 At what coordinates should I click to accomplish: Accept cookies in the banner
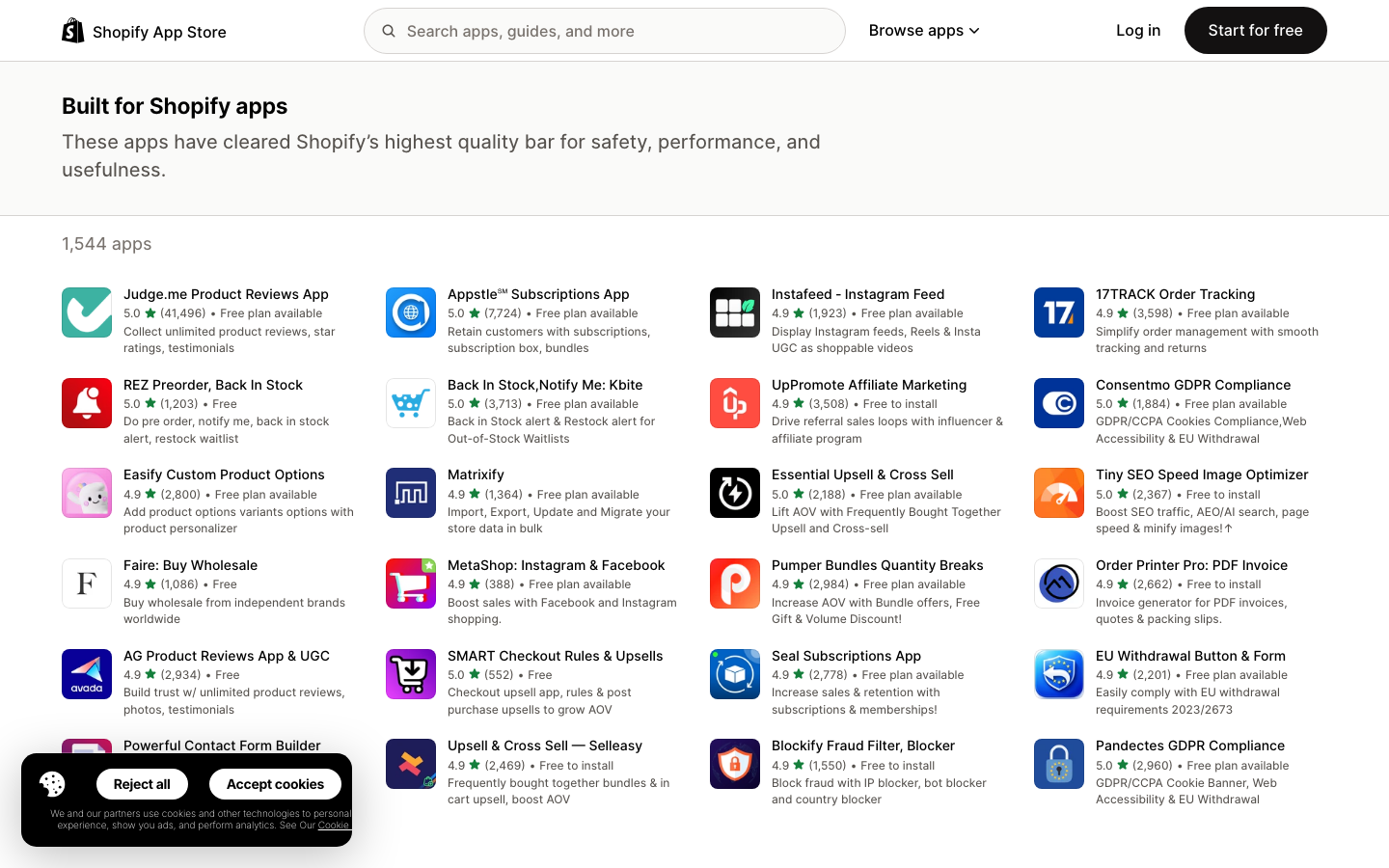275,784
